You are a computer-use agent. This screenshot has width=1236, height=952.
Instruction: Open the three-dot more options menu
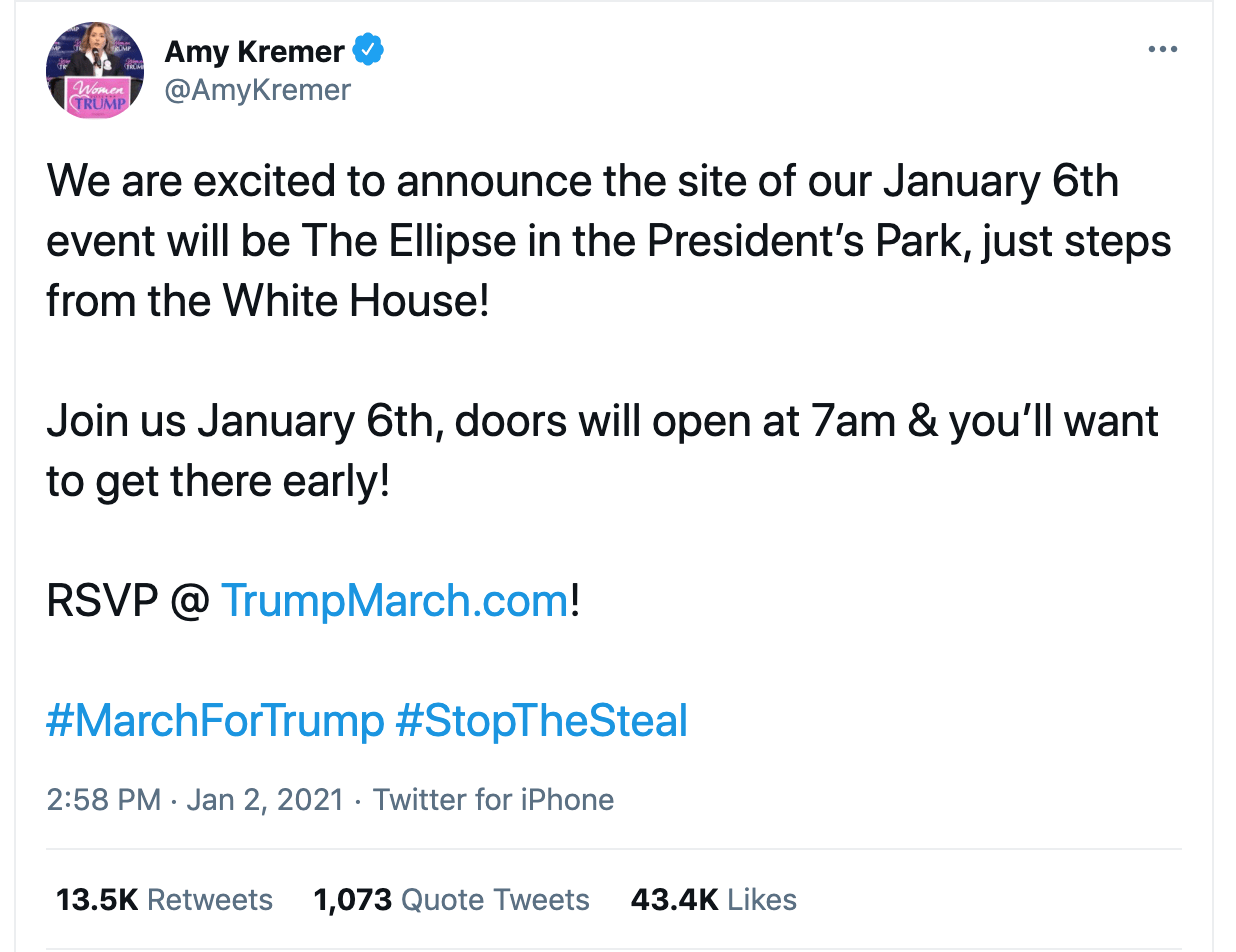[x=1162, y=49]
